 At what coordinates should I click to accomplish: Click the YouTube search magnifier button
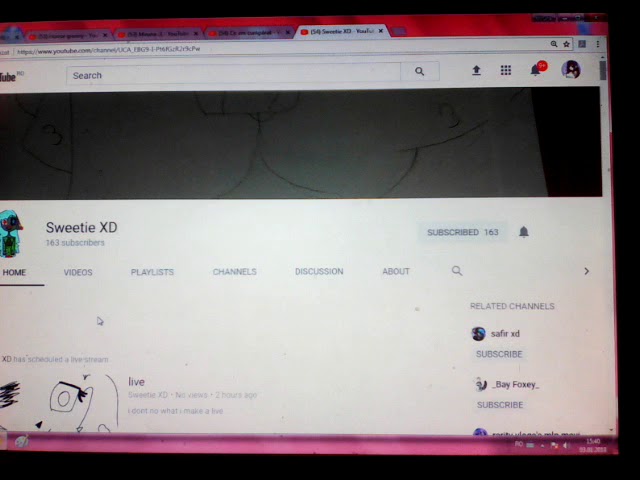click(x=420, y=71)
